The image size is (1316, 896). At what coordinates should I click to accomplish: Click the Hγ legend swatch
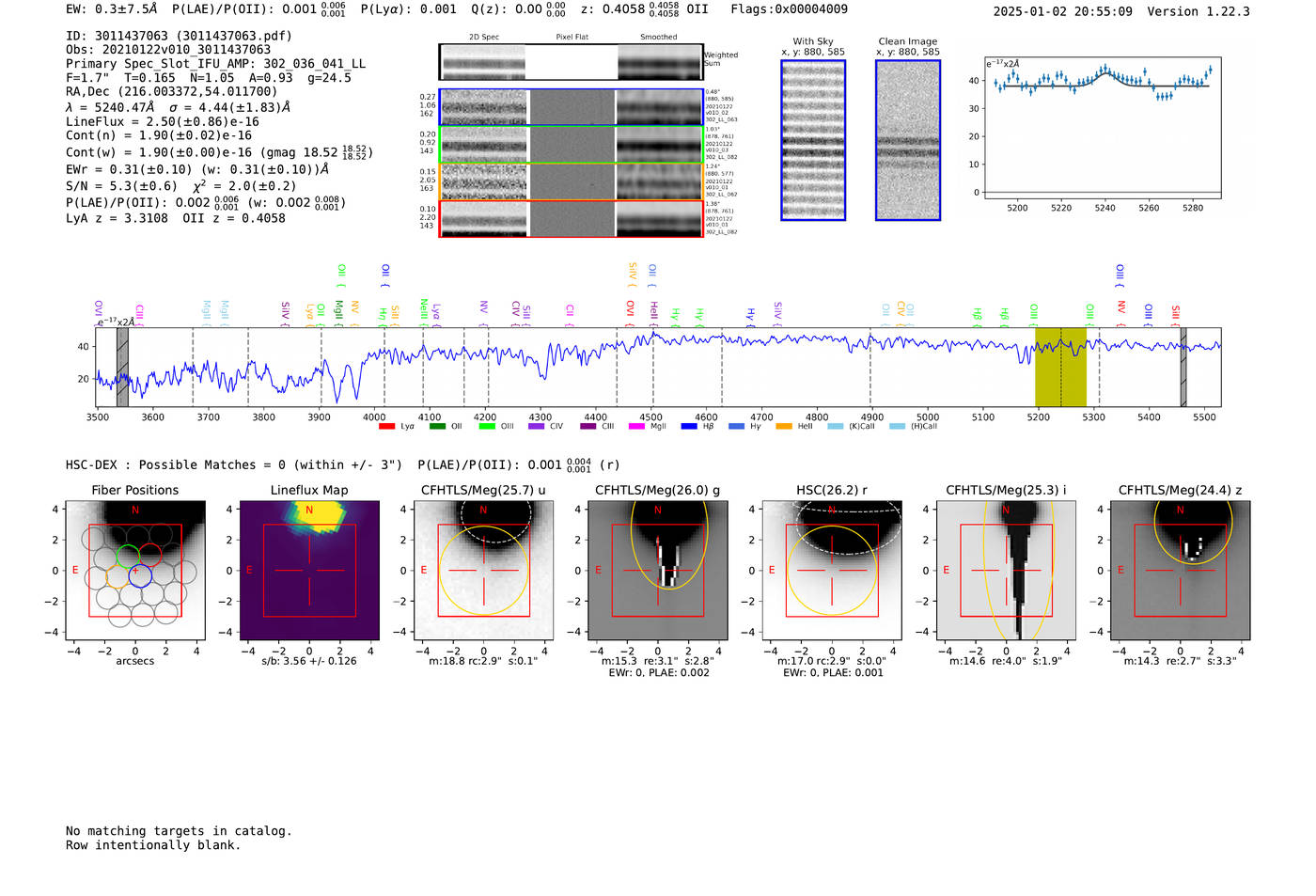coord(736,426)
